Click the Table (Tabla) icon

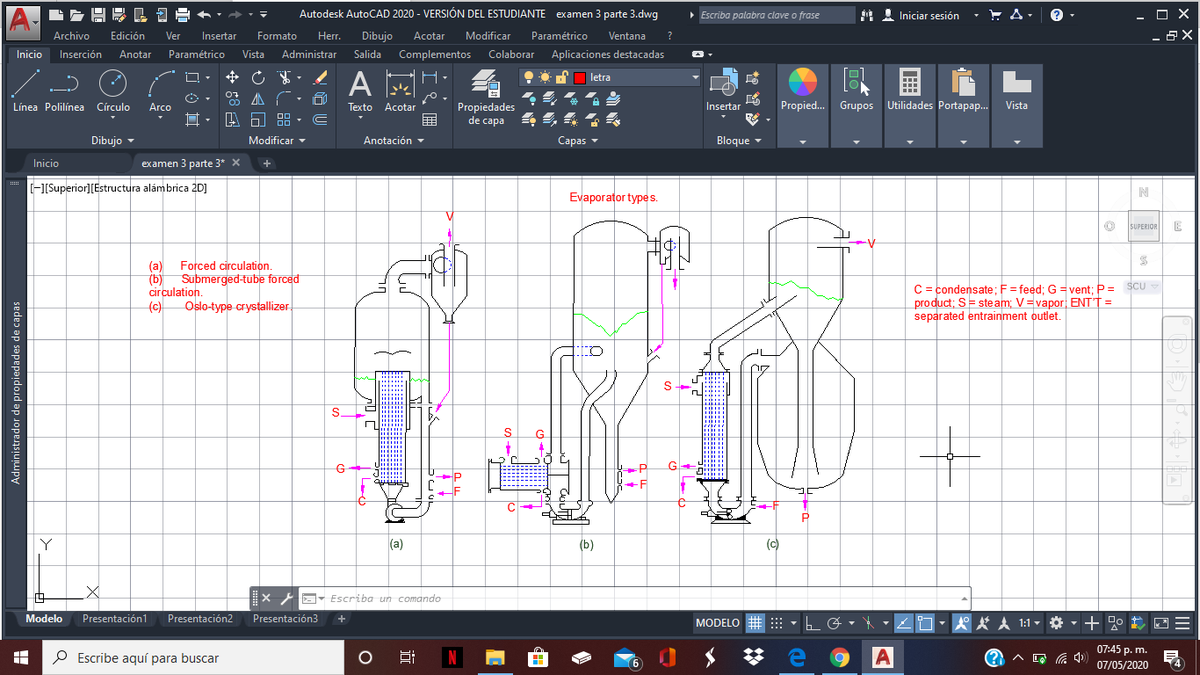(431, 120)
